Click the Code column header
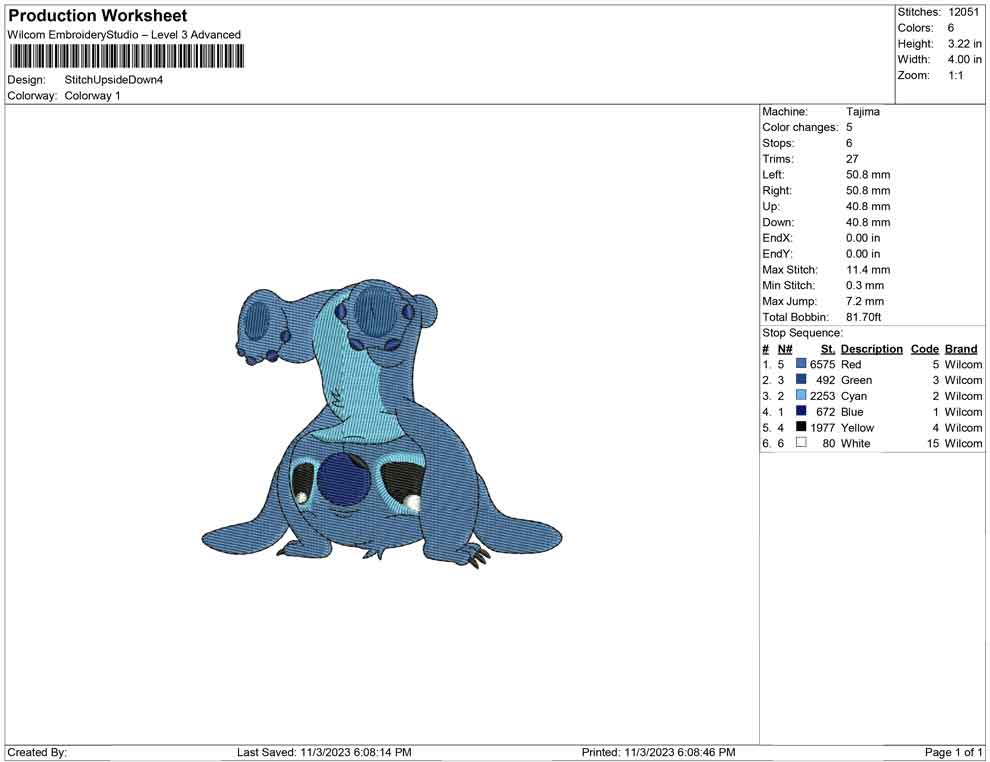Image resolution: width=990 pixels, height=762 pixels. click(924, 348)
